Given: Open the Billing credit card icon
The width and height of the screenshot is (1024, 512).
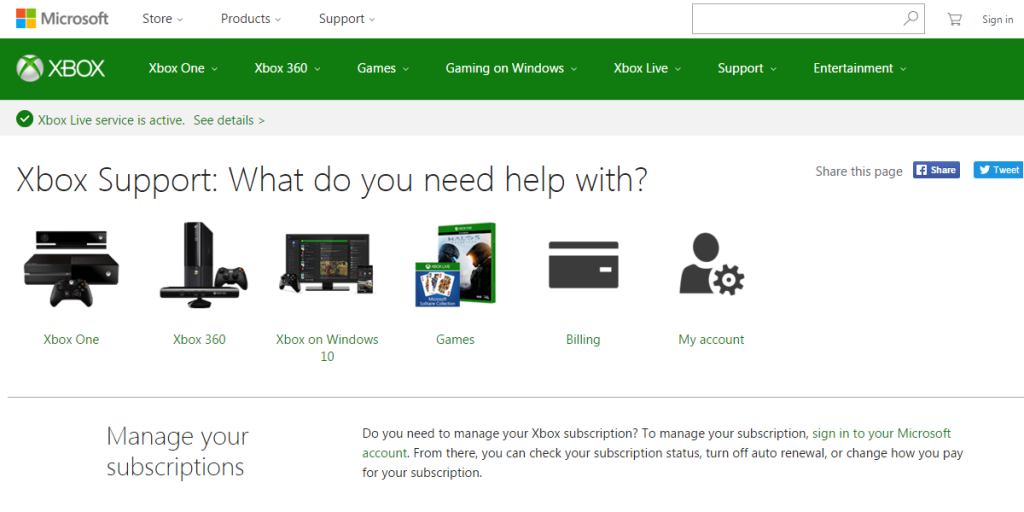Looking at the screenshot, I should point(583,266).
